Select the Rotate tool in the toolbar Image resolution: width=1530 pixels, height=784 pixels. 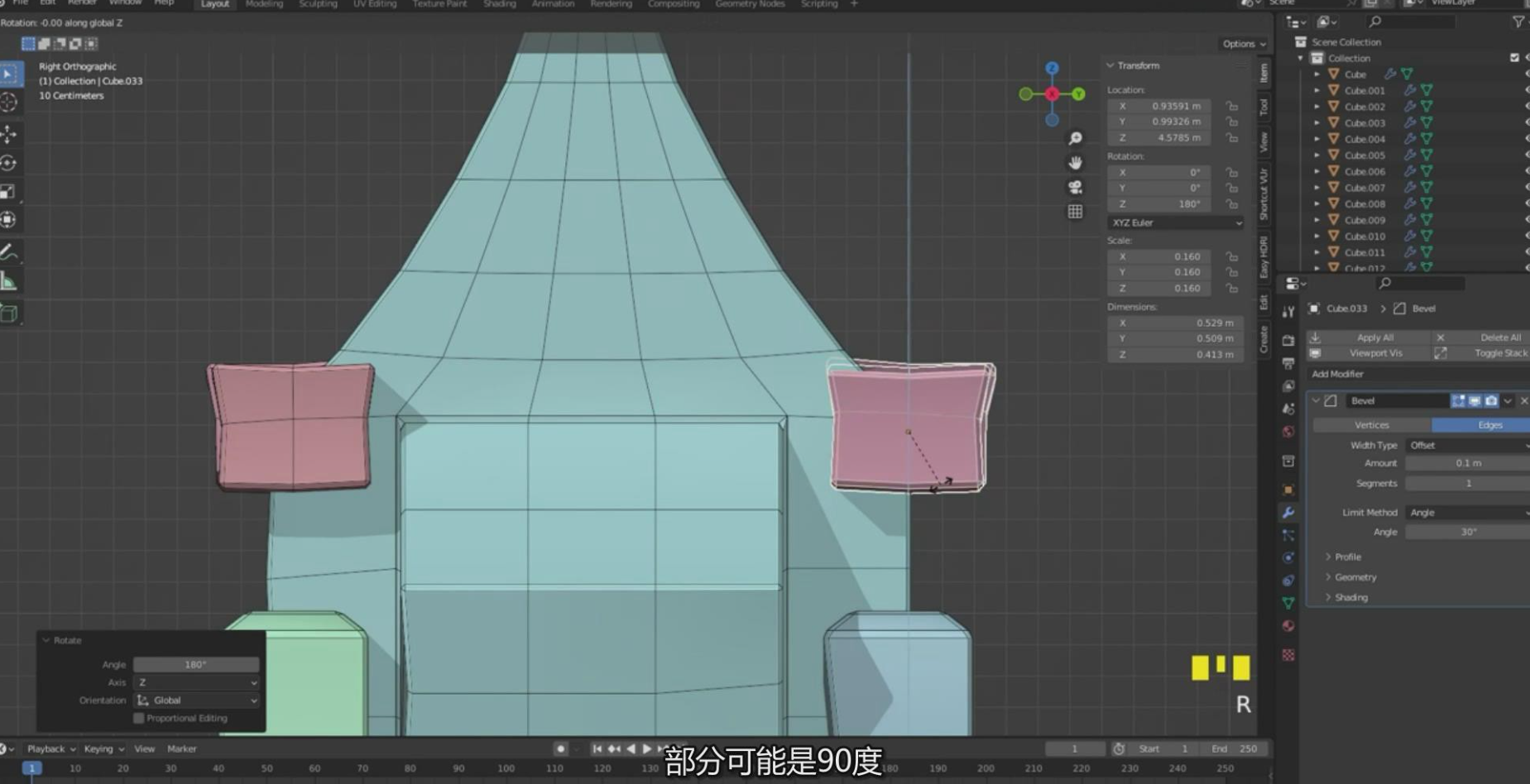[x=9, y=163]
